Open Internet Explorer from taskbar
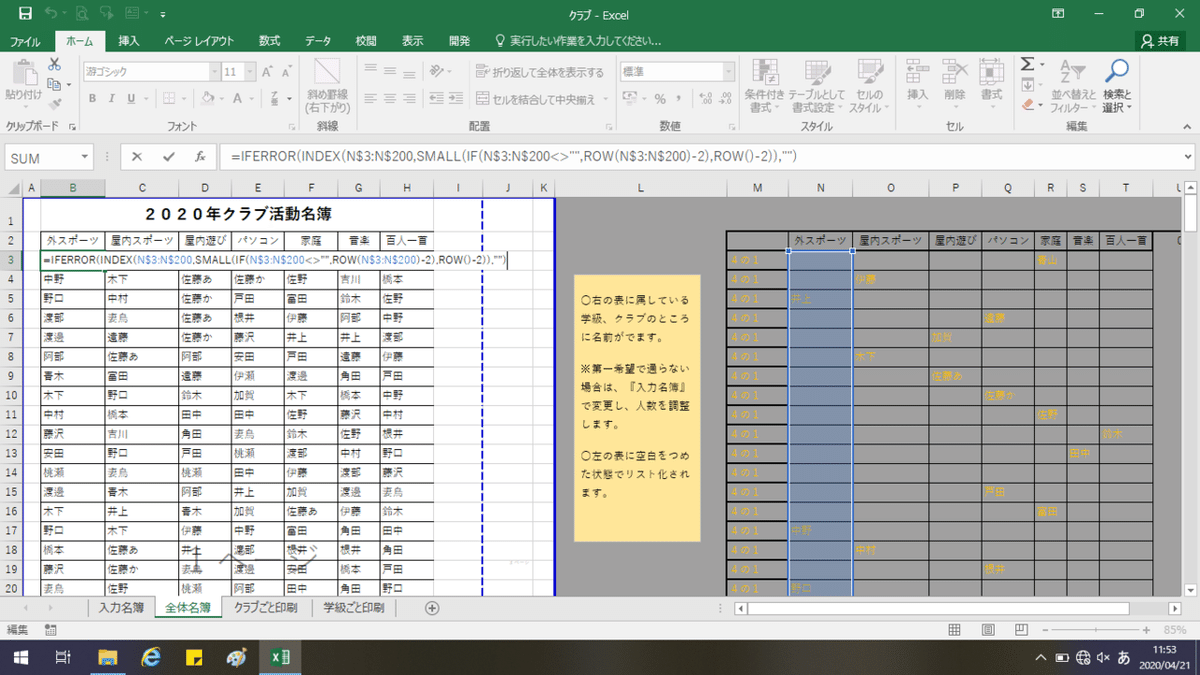The height and width of the screenshot is (675, 1200). coord(151,658)
